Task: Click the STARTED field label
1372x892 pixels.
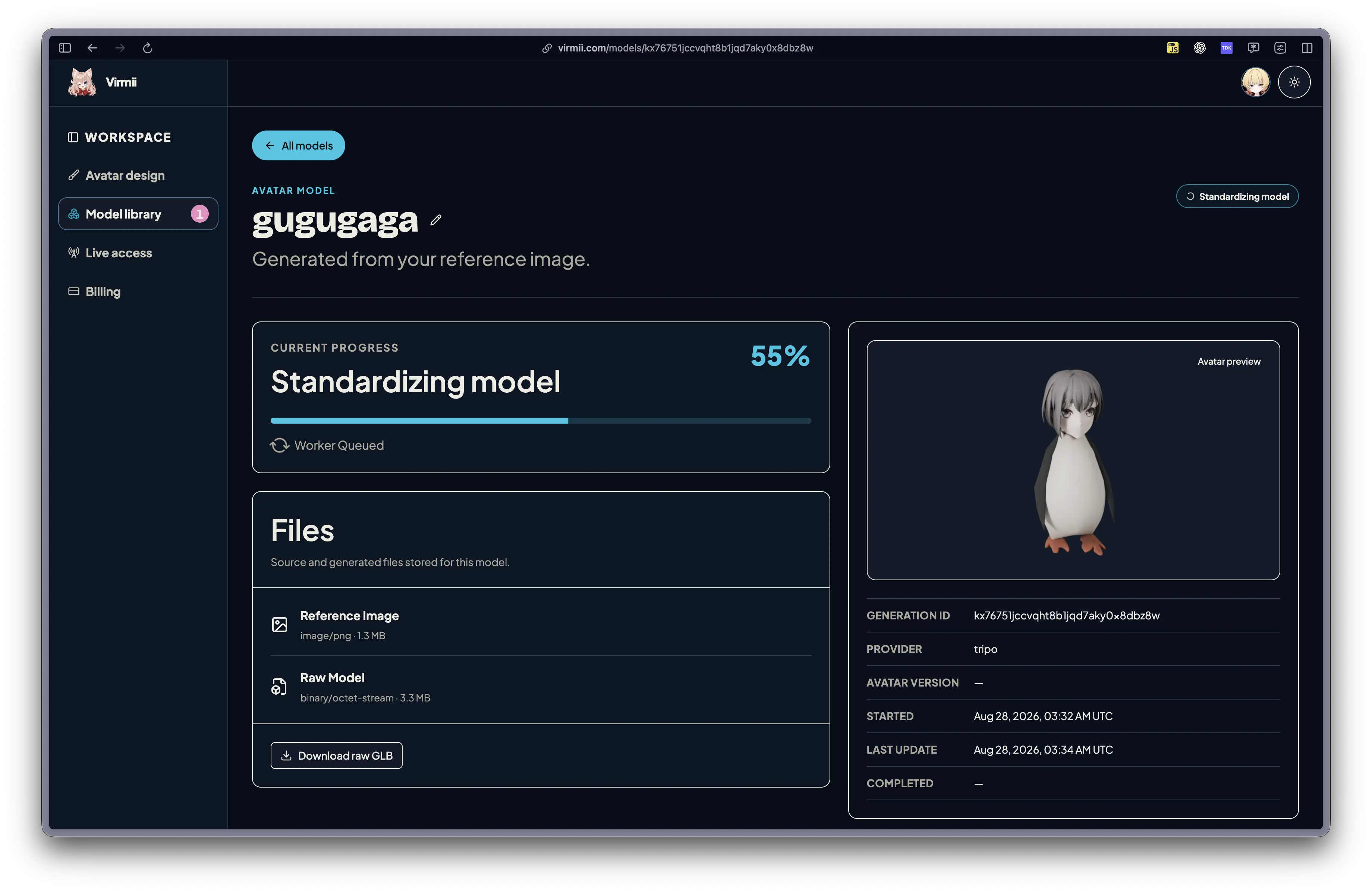Action: point(890,716)
